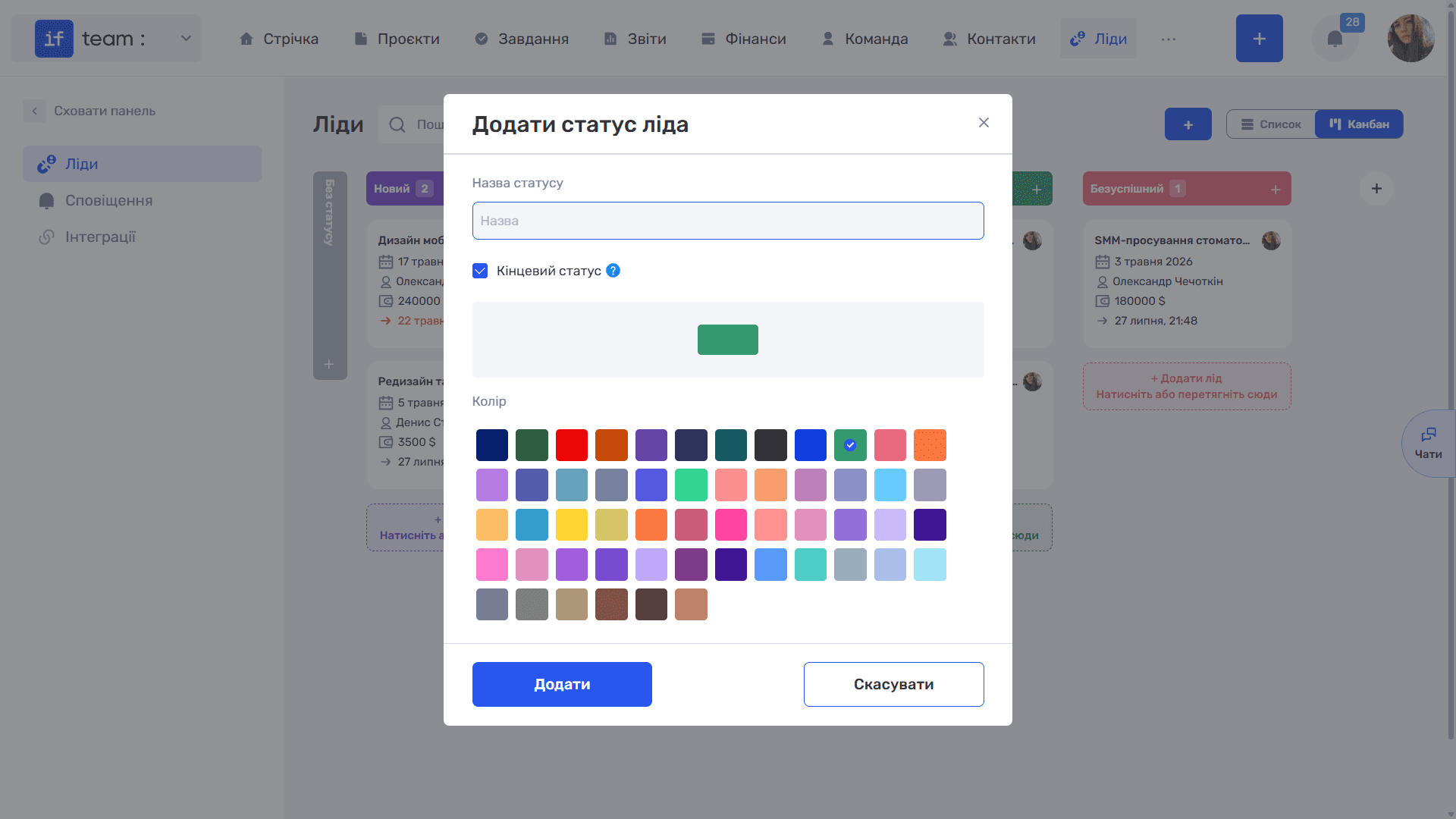Click avatar on SMM-просування lead card
The width and height of the screenshot is (1456, 819).
coord(1271,240)
